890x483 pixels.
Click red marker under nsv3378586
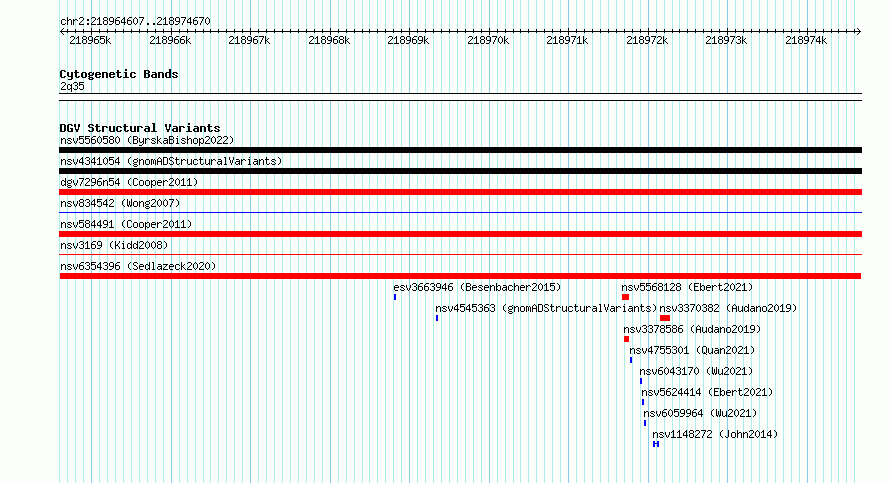point(627,339)
